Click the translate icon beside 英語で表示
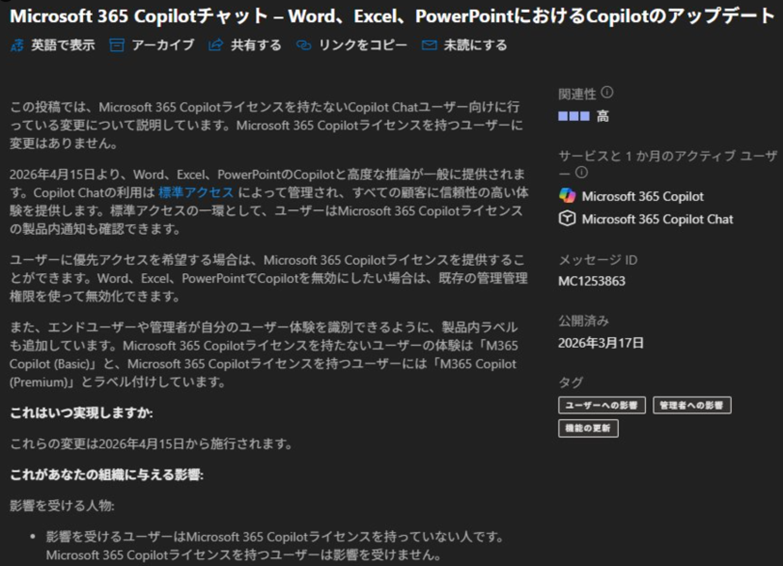Viewport: 783px width, 566px height. 16,45
